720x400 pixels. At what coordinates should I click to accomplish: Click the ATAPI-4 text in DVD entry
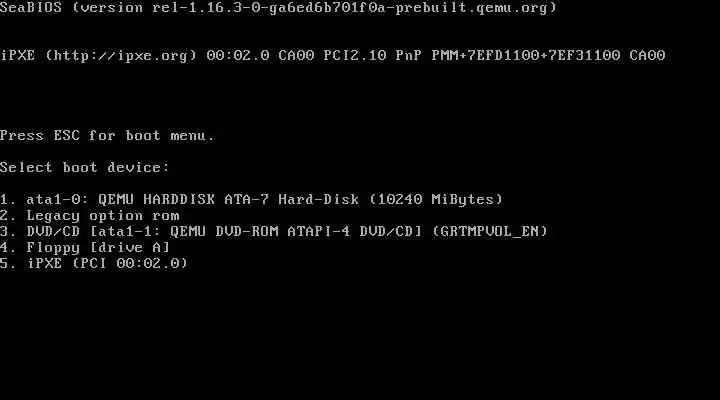pyautogui.click(x=319, y=231)
